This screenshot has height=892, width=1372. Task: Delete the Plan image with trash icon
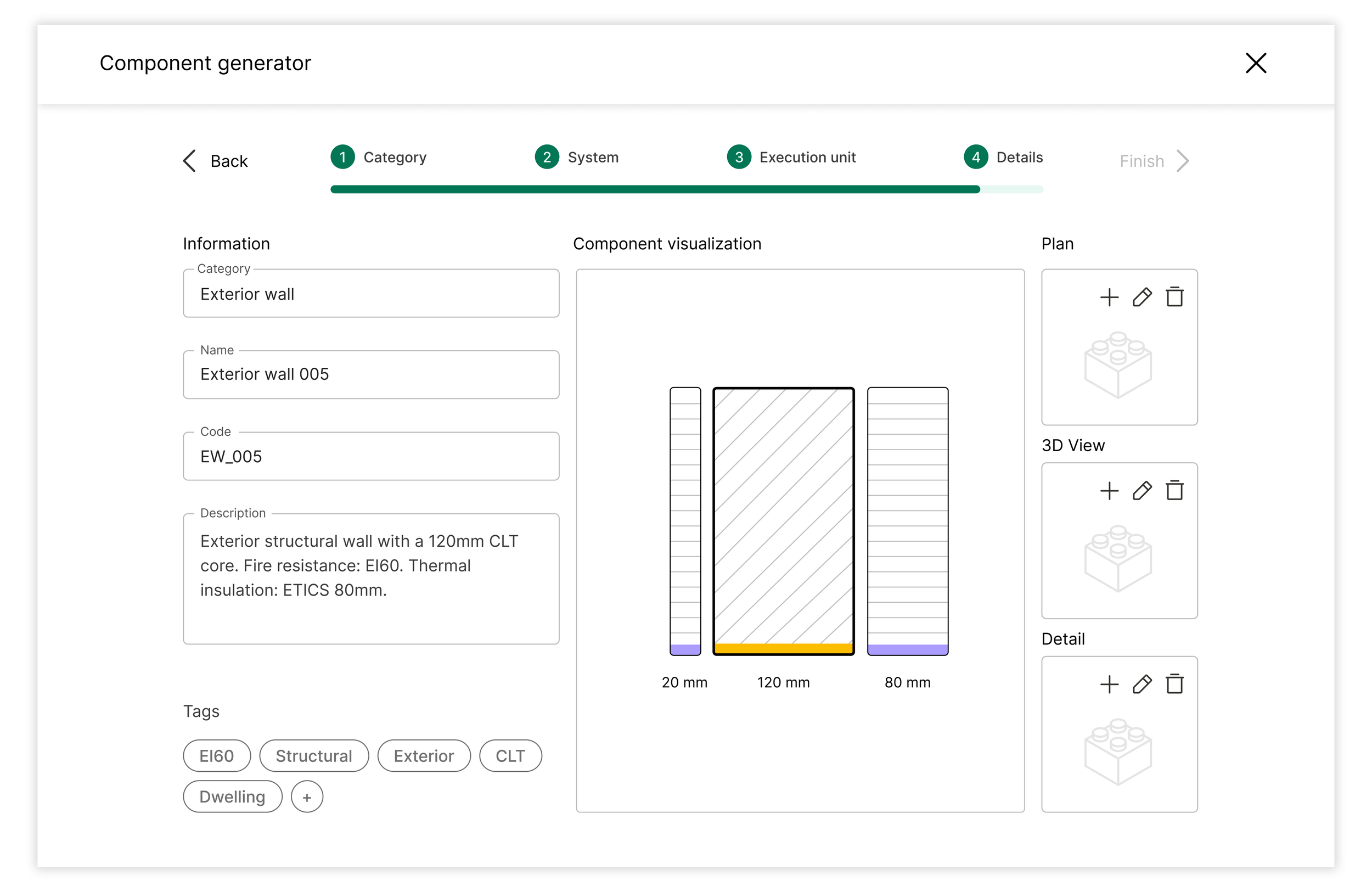click(x=1175, y=298)
